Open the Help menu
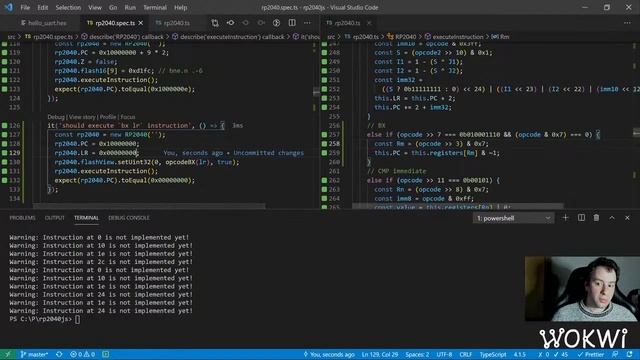The height and width of the screenshot is (360, 640). click(180, 7)
